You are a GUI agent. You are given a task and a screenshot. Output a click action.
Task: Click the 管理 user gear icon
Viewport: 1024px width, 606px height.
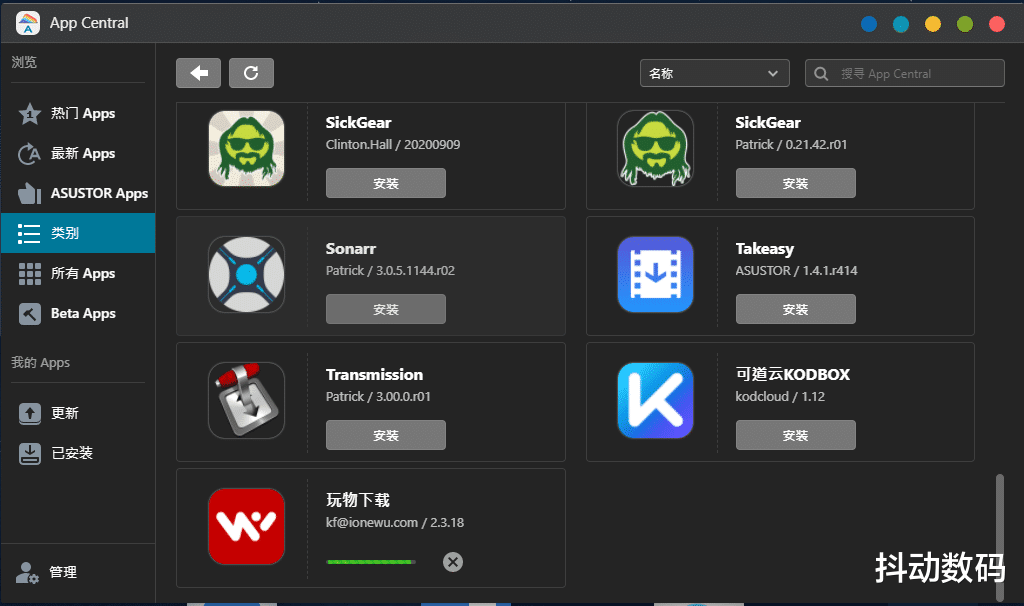click(x=27, y=573)
